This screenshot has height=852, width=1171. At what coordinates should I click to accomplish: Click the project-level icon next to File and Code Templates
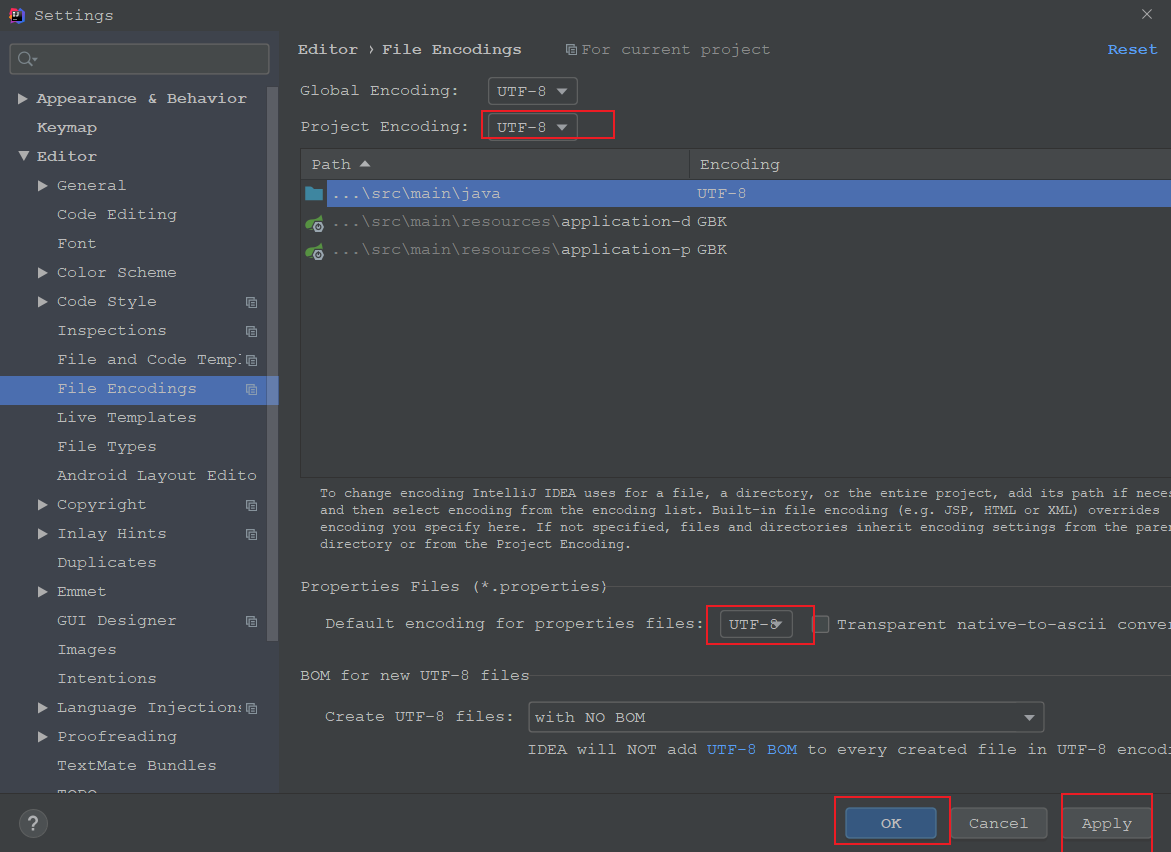coord(252,360)
